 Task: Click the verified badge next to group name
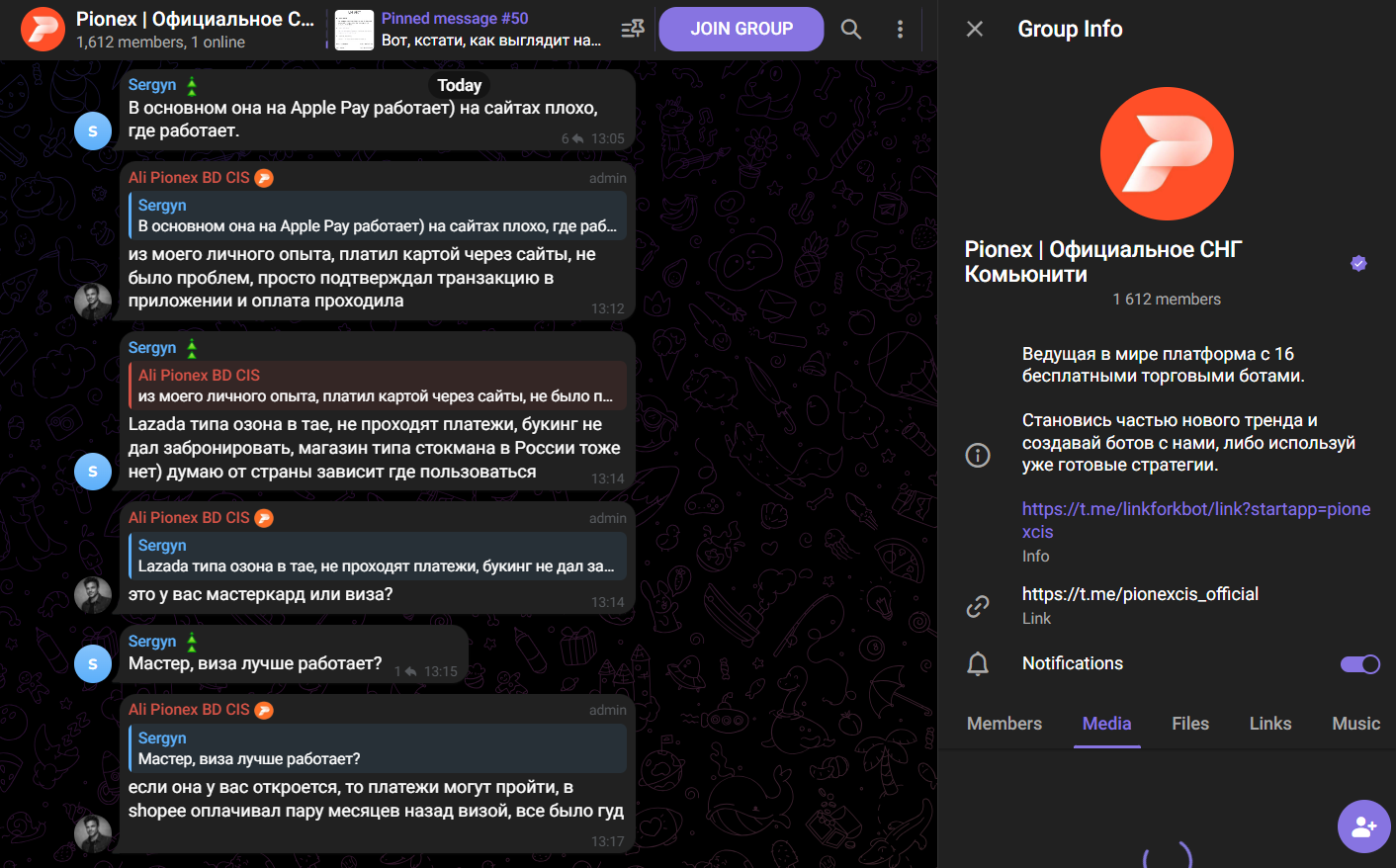click(x=1358, y=263)
